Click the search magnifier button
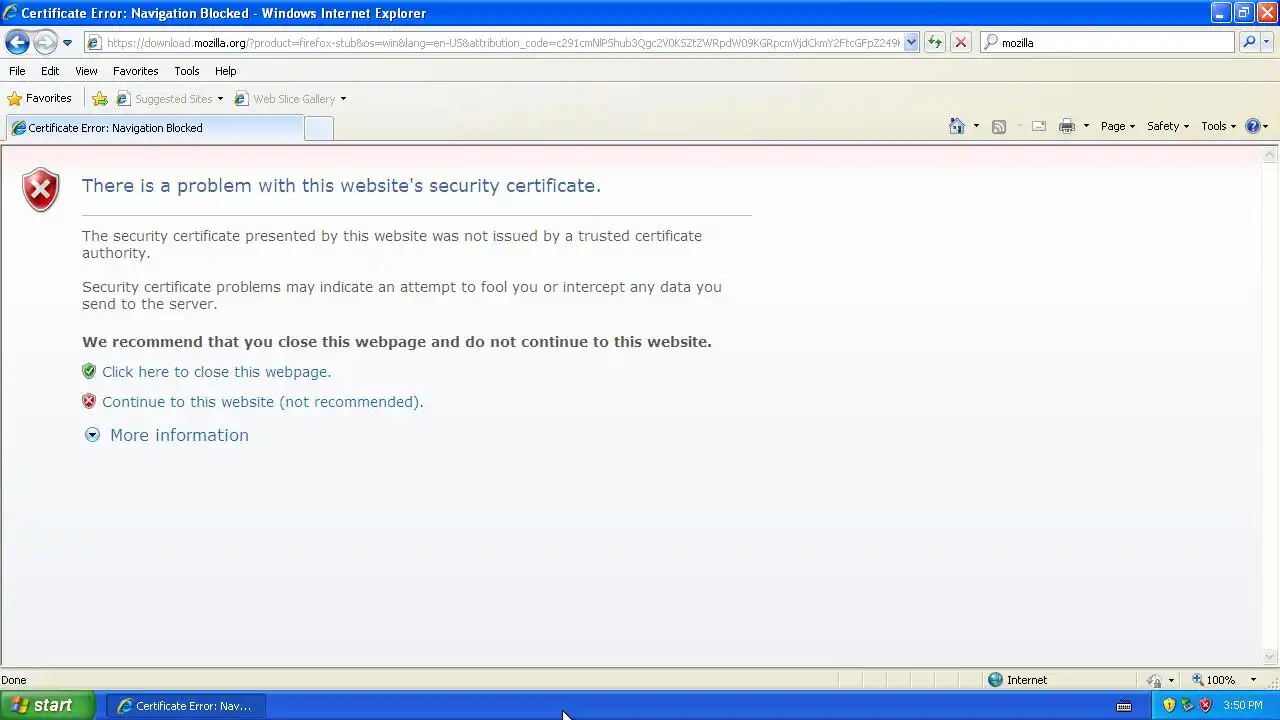Screen dimensions: 1280x720 click(1249, 43)
